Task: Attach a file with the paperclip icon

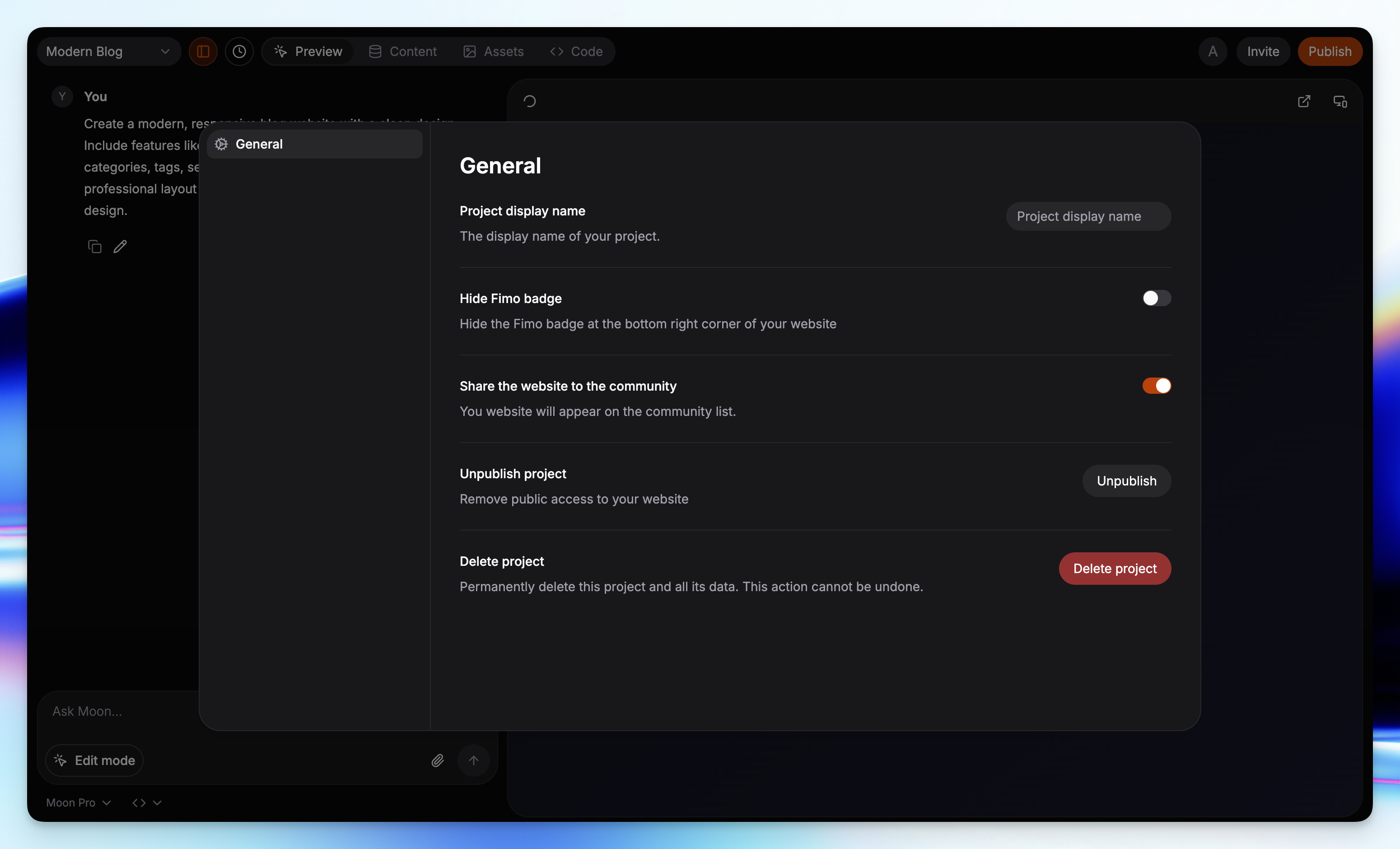Action: tap(438, 760)
